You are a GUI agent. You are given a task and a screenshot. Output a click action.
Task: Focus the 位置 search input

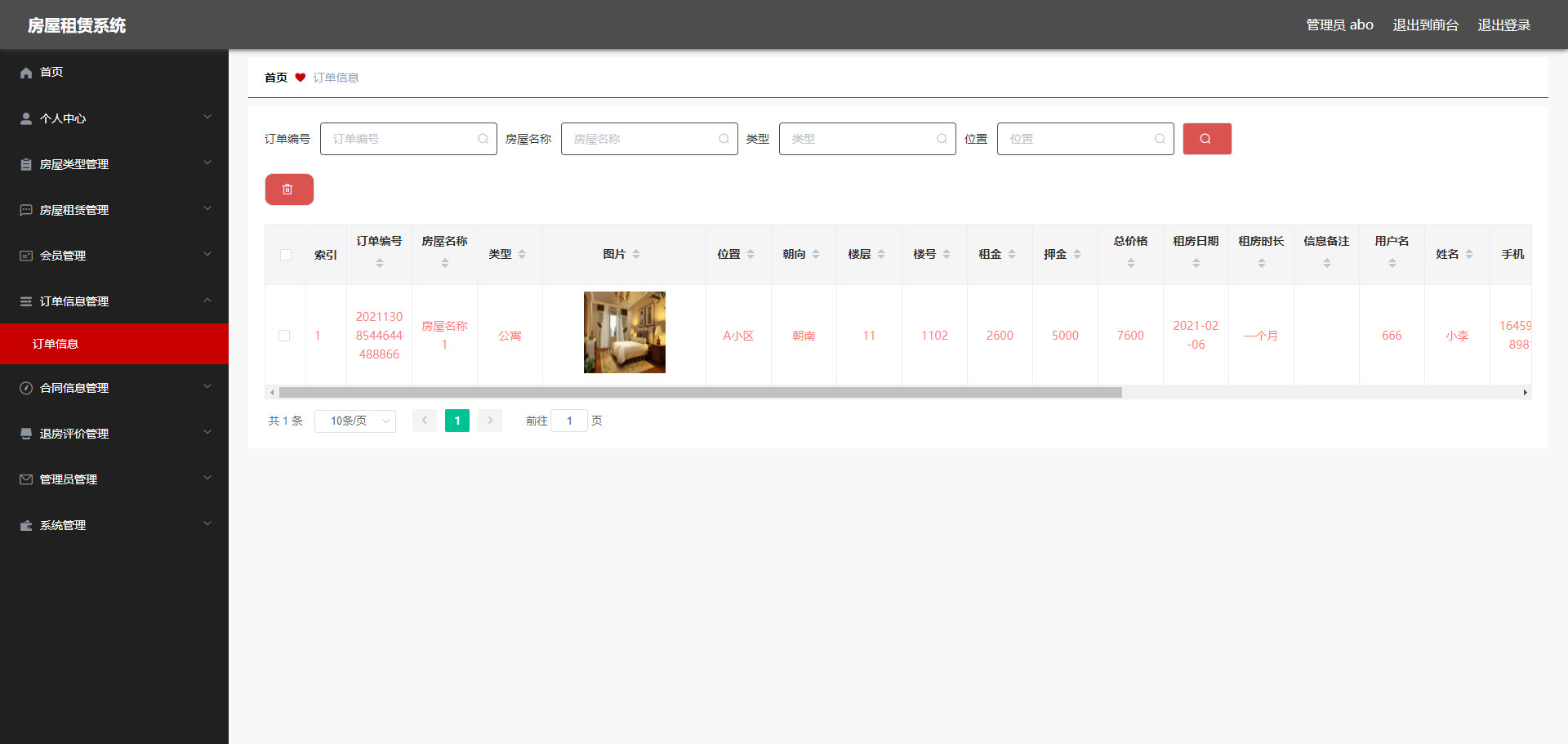(x=1085, y=139)
